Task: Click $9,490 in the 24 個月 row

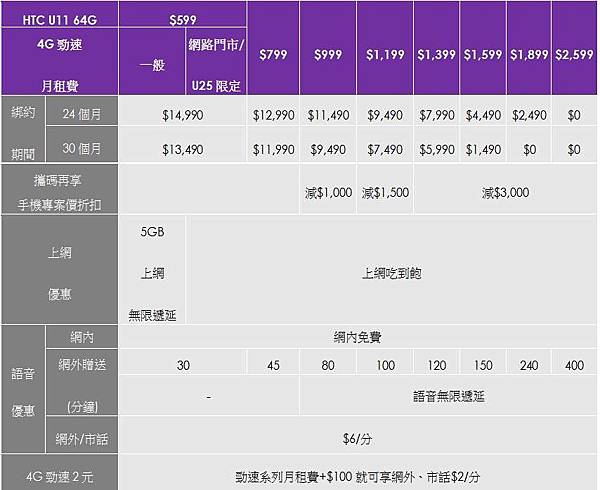Action: [x=385, y=111]
